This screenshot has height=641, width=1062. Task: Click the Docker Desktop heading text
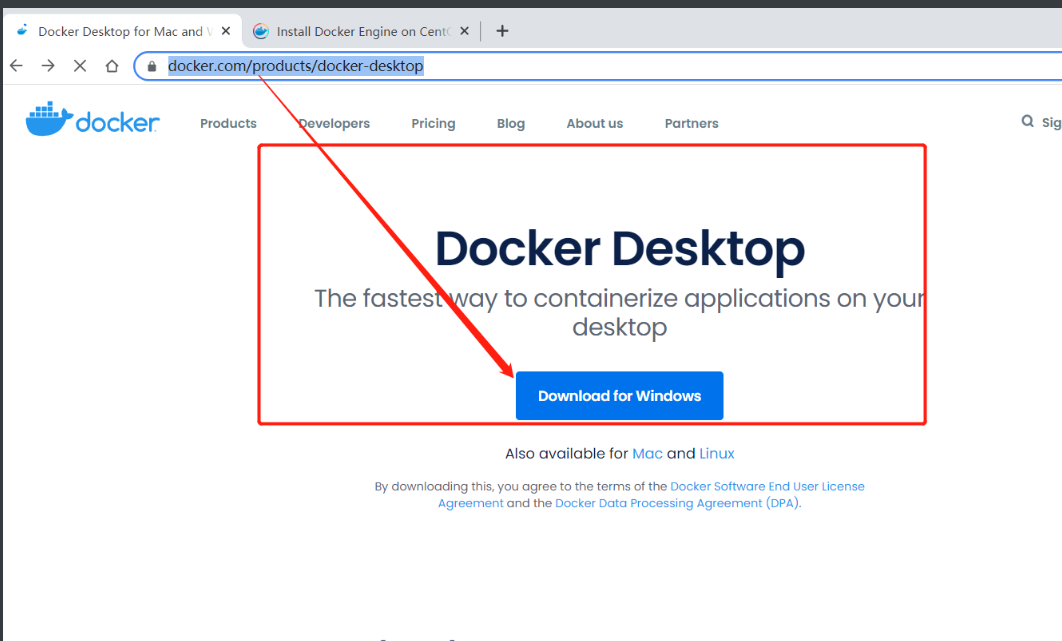tap(620, 248)
